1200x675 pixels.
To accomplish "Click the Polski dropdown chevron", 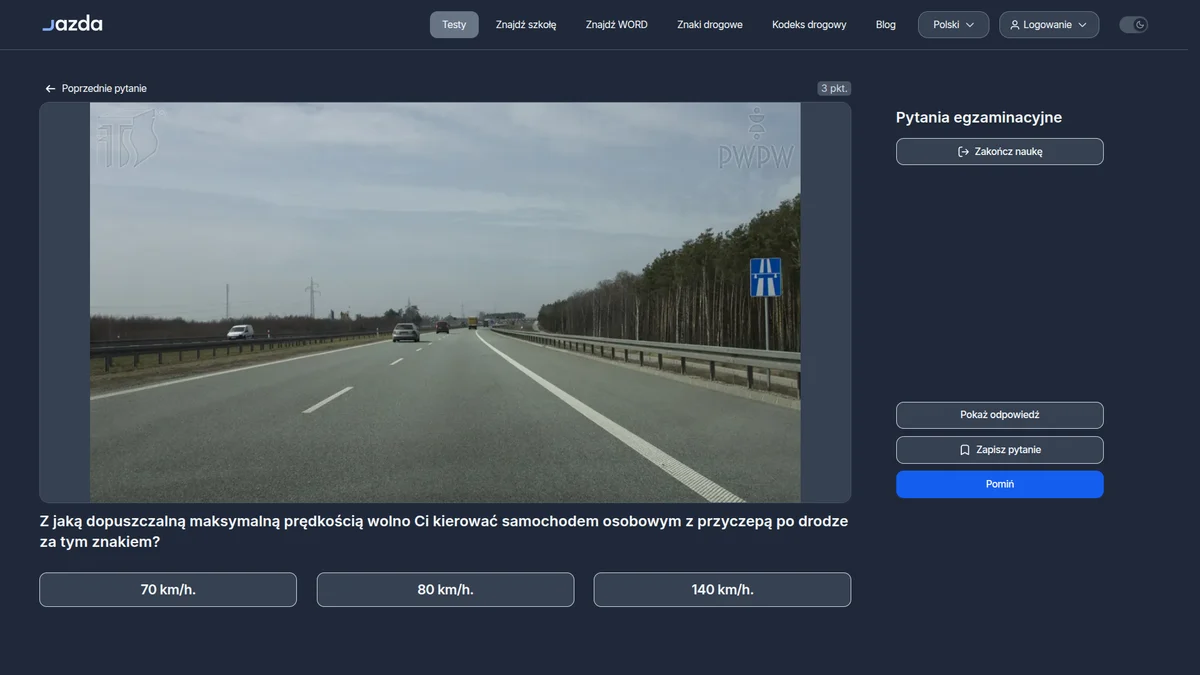I will [x=970, y=25].
